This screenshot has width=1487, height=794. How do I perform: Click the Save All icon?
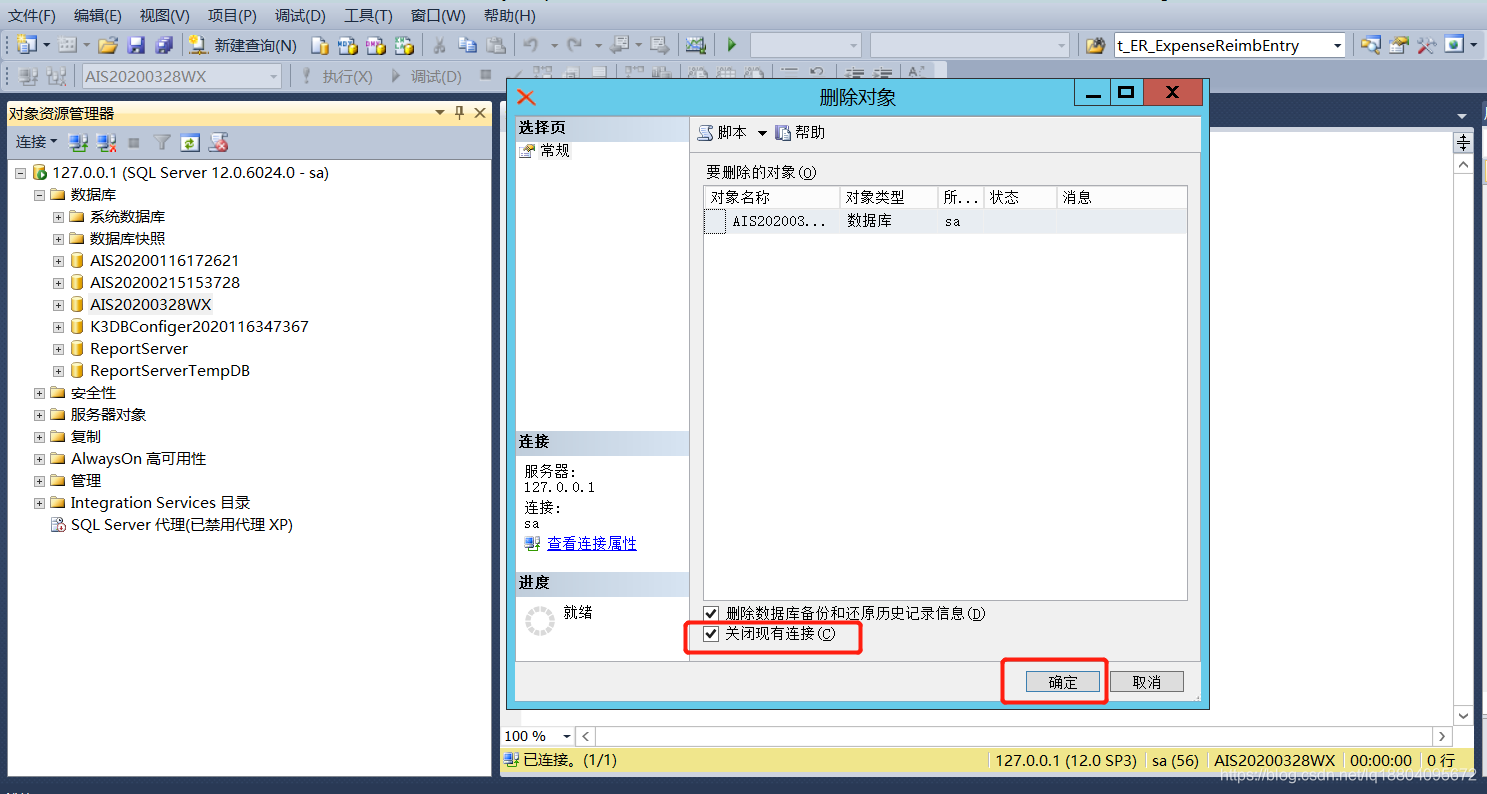(163, 45)
